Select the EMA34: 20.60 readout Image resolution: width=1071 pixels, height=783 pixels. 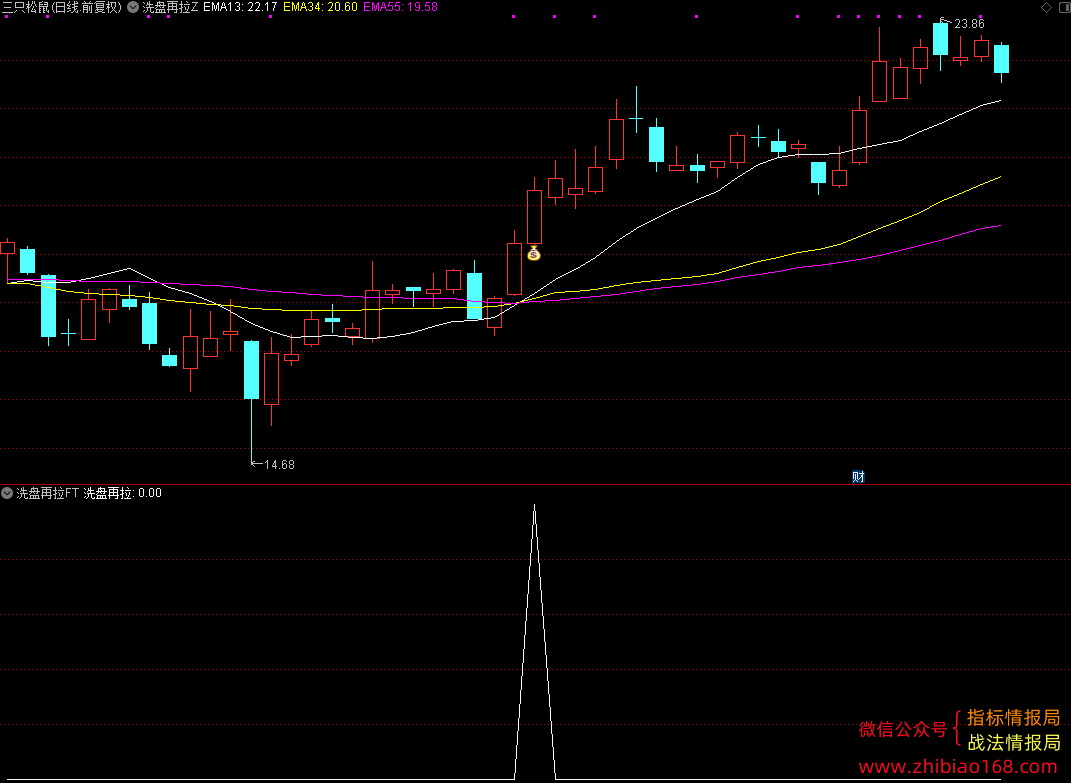tap(320, 8)
